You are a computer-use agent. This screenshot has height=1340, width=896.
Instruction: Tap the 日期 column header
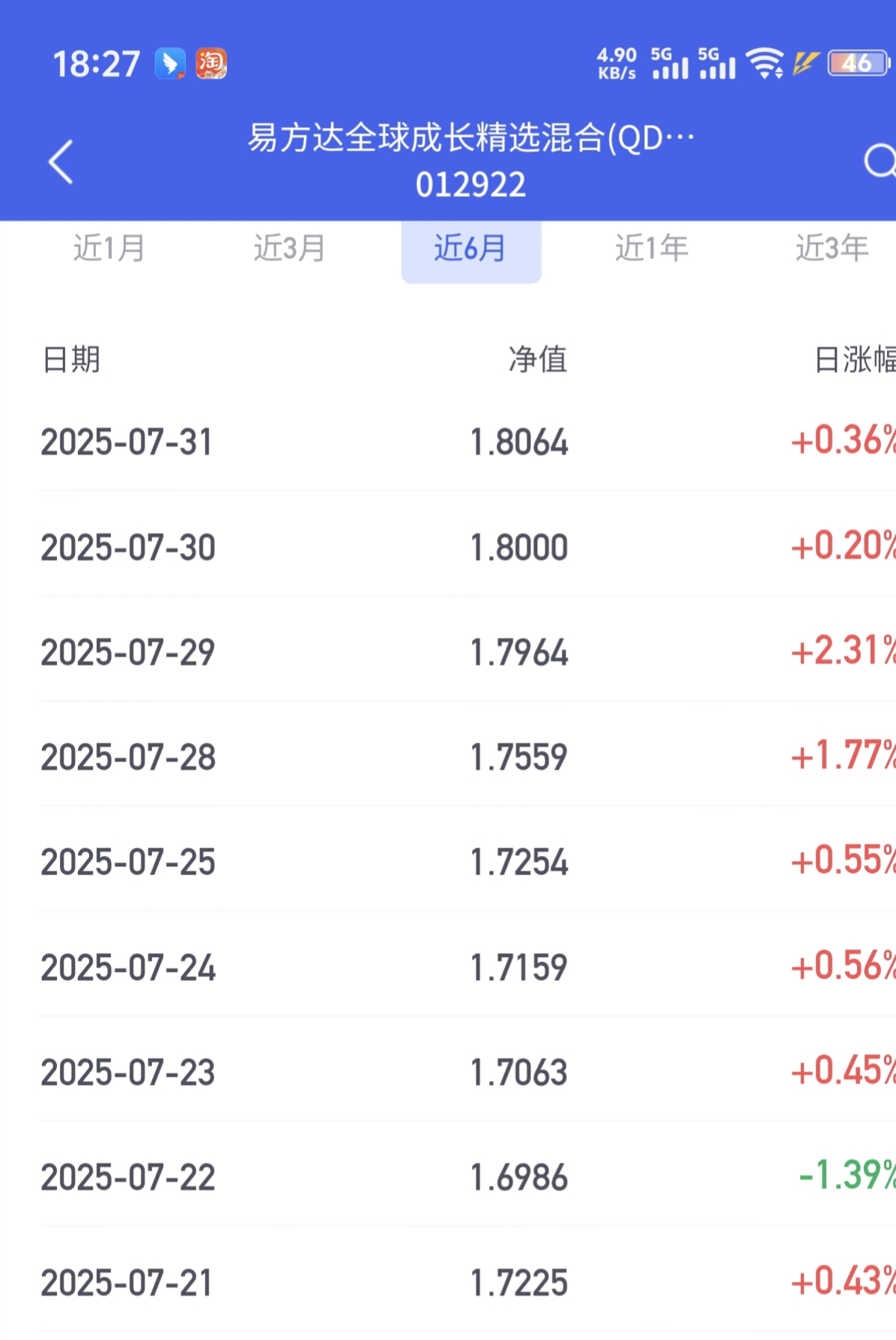[x=71, y=360]
